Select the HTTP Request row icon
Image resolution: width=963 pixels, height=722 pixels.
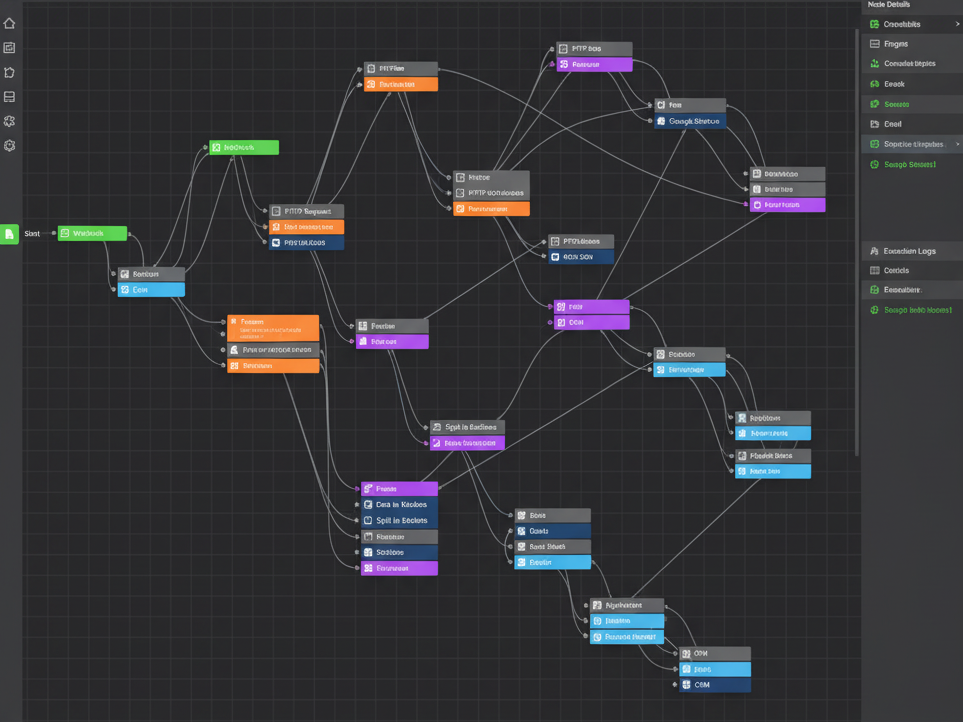(x=276, y=211)
